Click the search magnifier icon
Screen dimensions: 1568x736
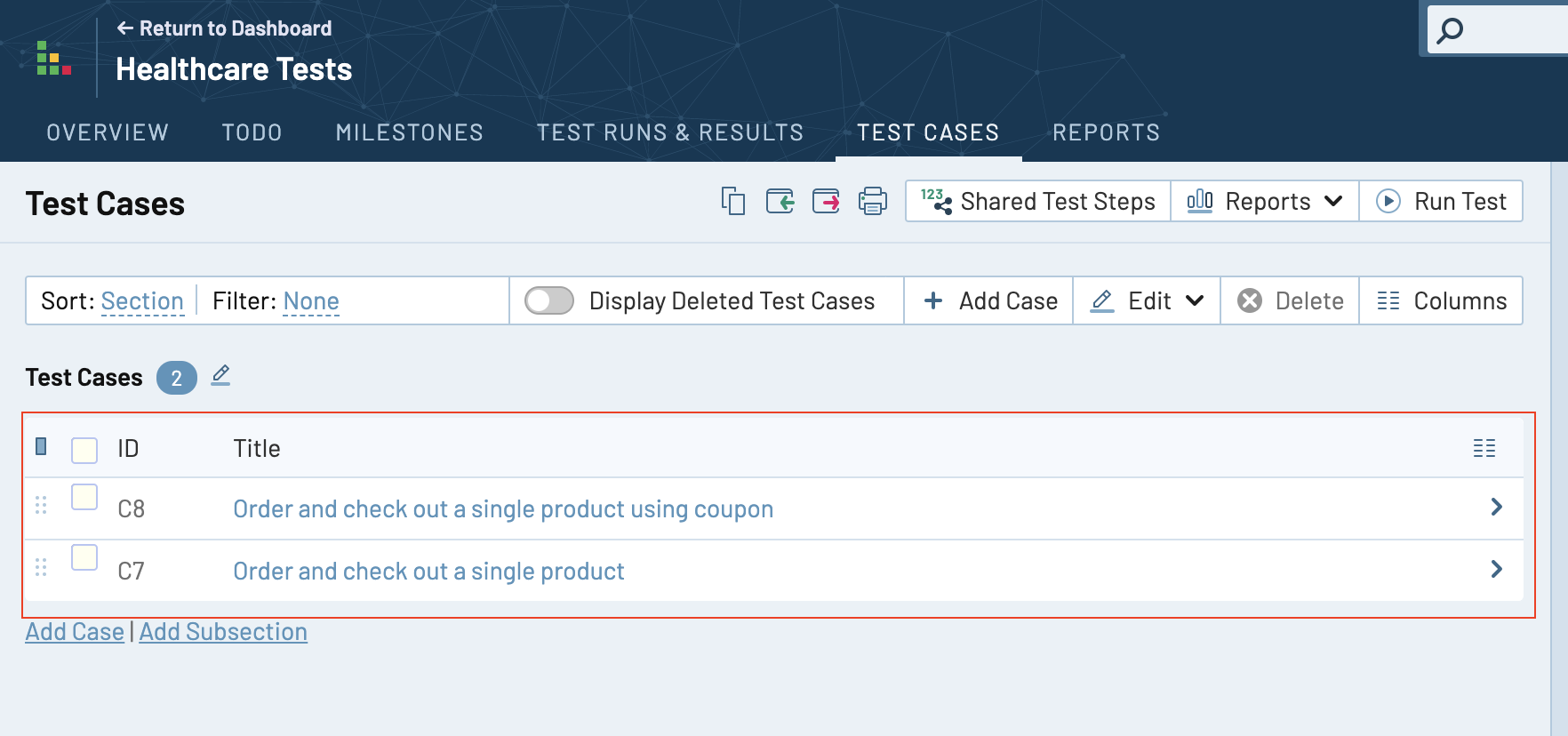pyautogui.click(x=1450, y=31)
